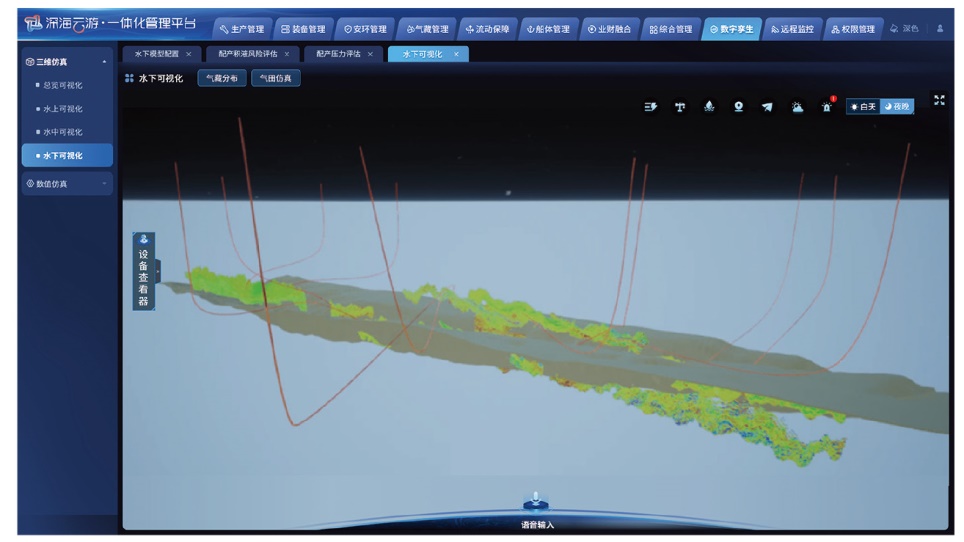Image resolution: width=964 pixels, height=542 pixels.
Task: Click the user profile icon at top right
Action: [940, 29]
